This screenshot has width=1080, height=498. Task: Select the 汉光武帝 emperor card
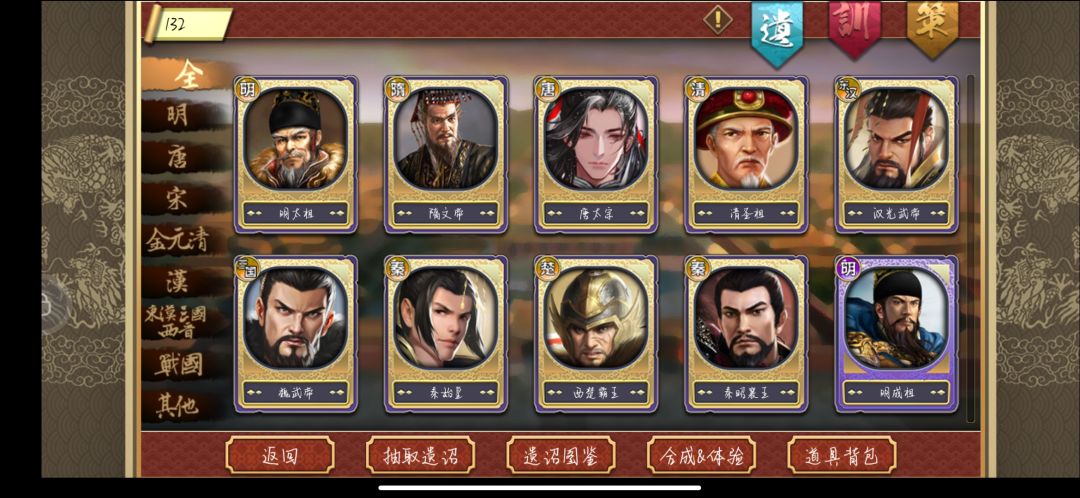click(896, 154)
